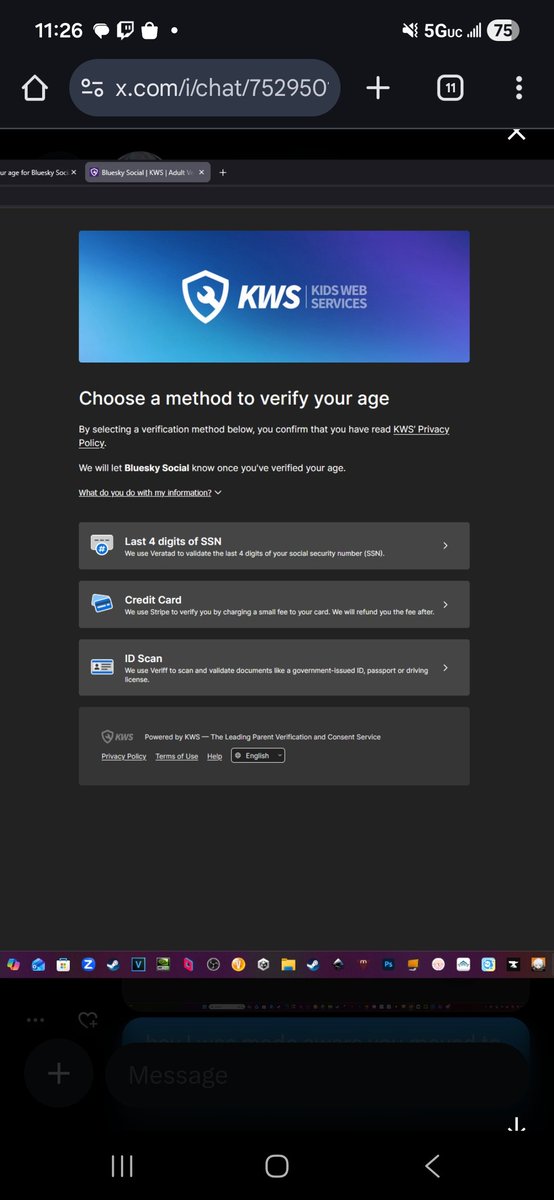The image size is (554, 1200).
Task: Open footer Privacy Policy link
Action: [124, 756]
